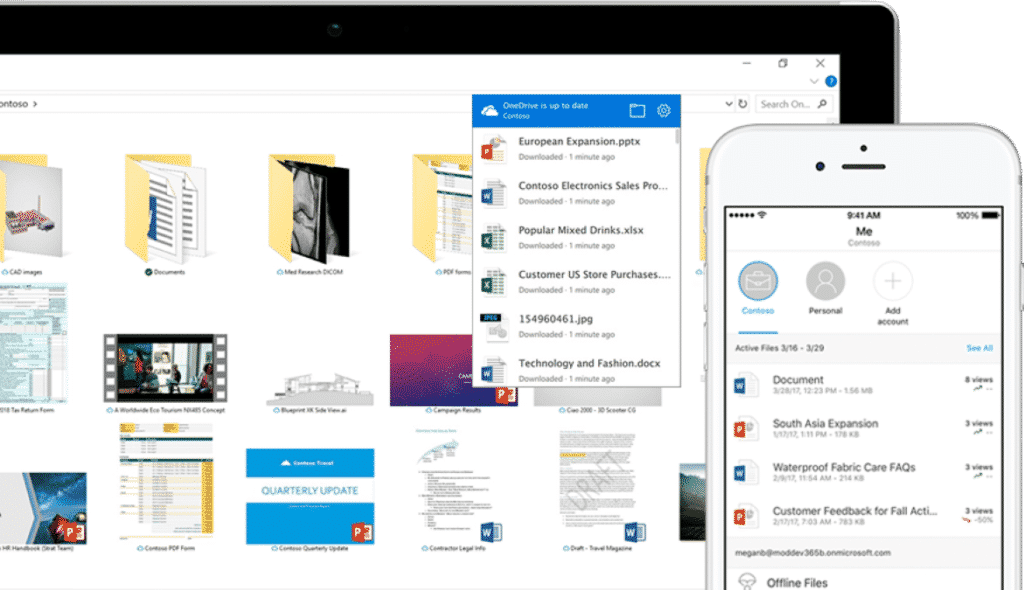Open Contoso Quarterly Update presentation thumbnail
This screenshot has height=590, width=1024.
click(x=310, y=496)
